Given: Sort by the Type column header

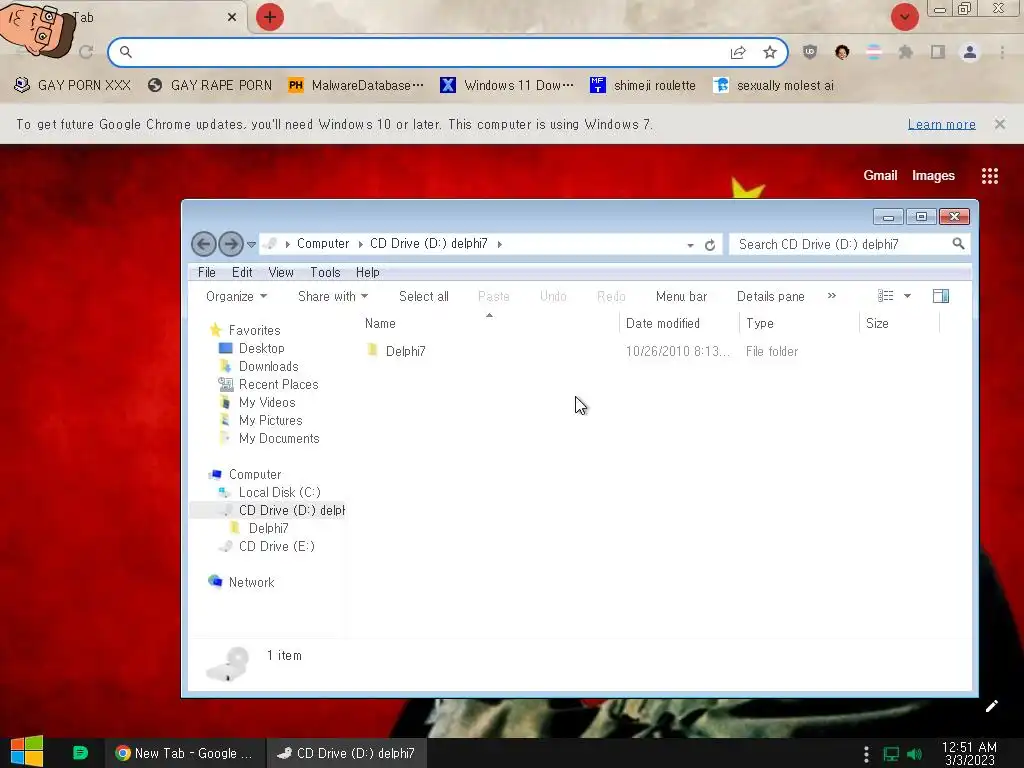Looking at the screenshot, I should click(800, 323).
